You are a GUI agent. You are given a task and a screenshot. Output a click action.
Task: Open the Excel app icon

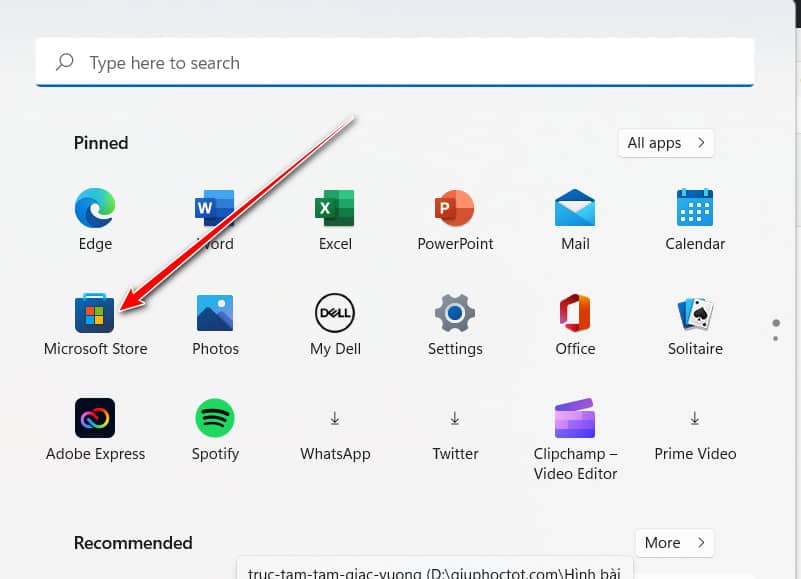coord(335,208)
